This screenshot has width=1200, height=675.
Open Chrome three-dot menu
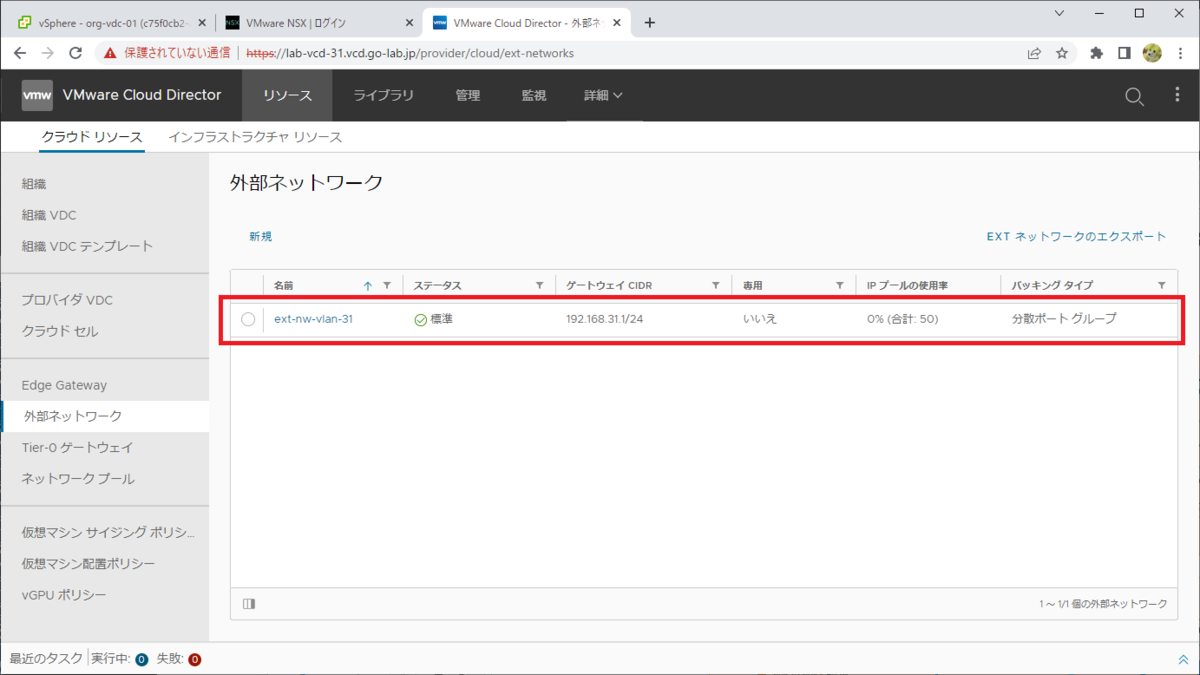tap(1181, 53)
